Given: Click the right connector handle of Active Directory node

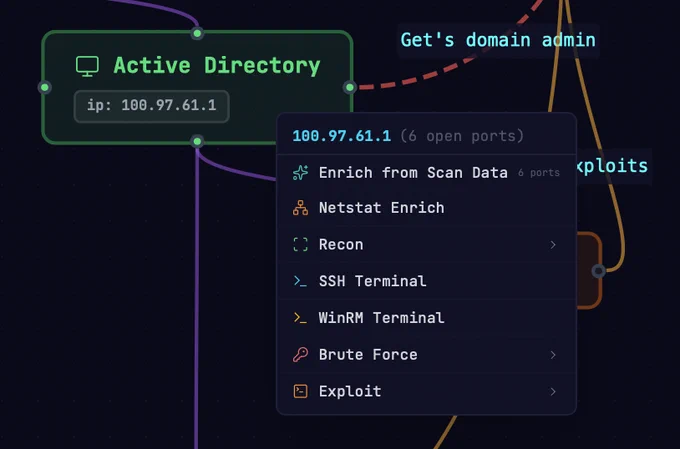Looking at the screenshot, I should [x=350, y=88].
